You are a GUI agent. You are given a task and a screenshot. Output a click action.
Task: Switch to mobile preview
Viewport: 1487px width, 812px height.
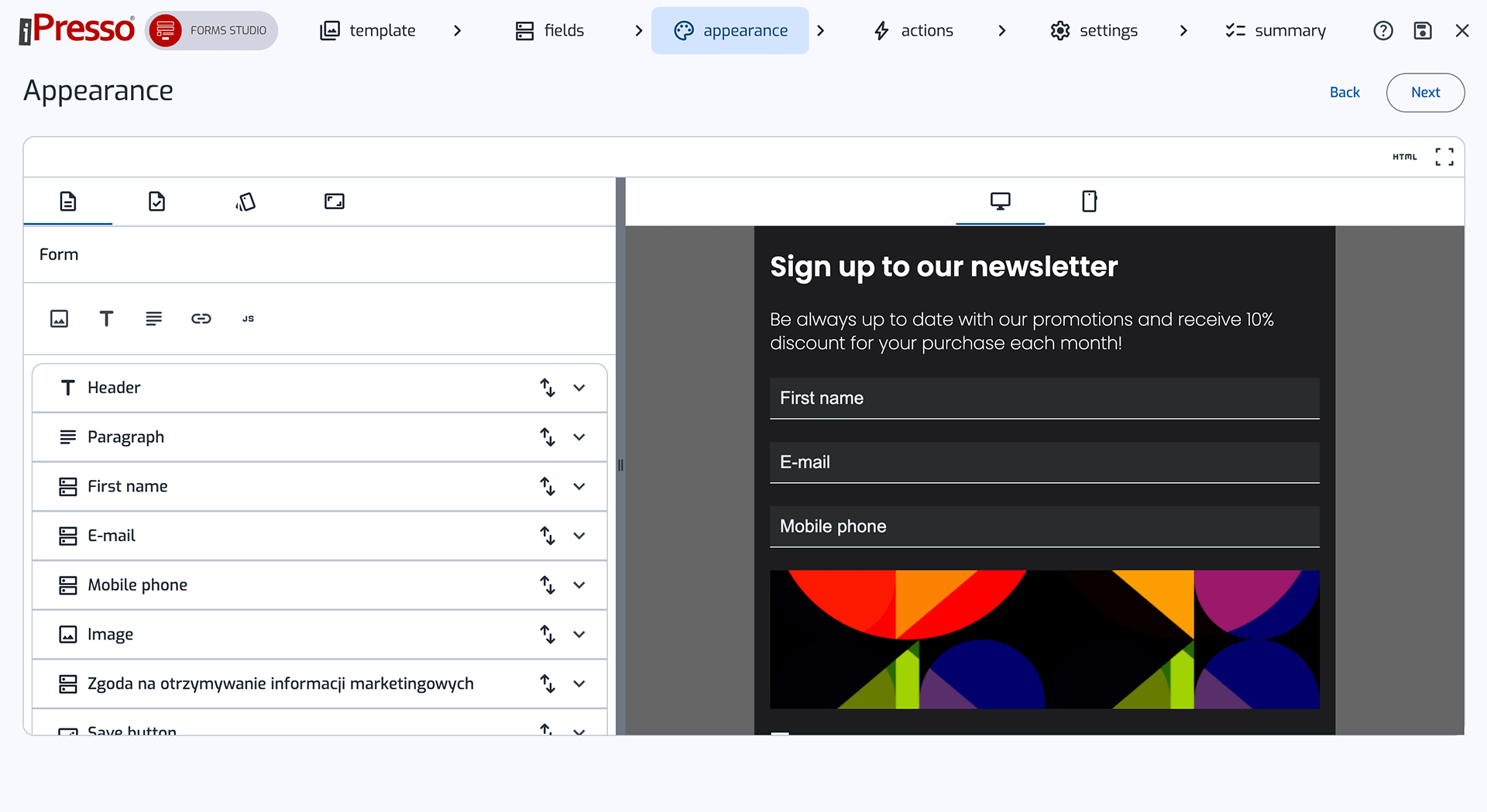1089,201
